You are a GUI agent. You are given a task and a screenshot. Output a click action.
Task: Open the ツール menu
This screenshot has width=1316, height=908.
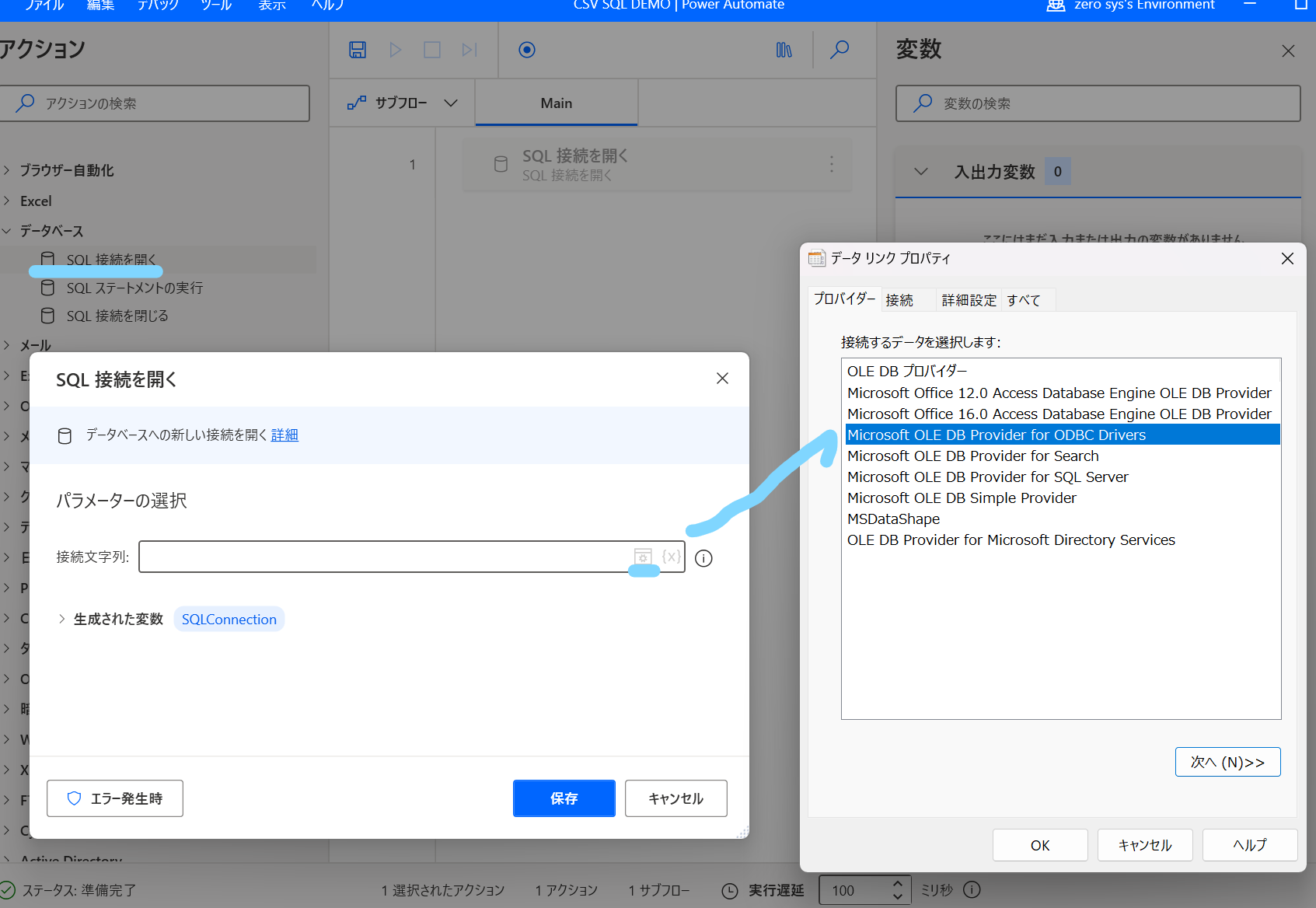(x=216, y=5)
